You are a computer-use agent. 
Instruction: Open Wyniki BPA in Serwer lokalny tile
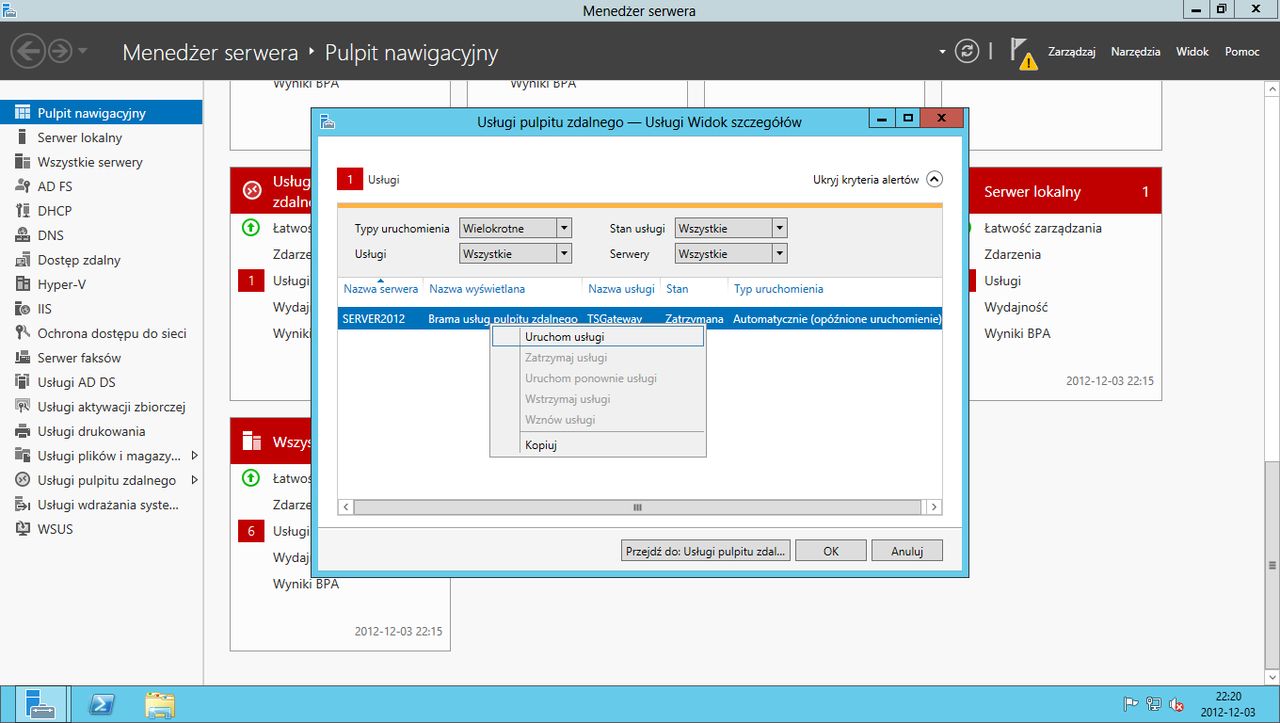coord(1017,333)
